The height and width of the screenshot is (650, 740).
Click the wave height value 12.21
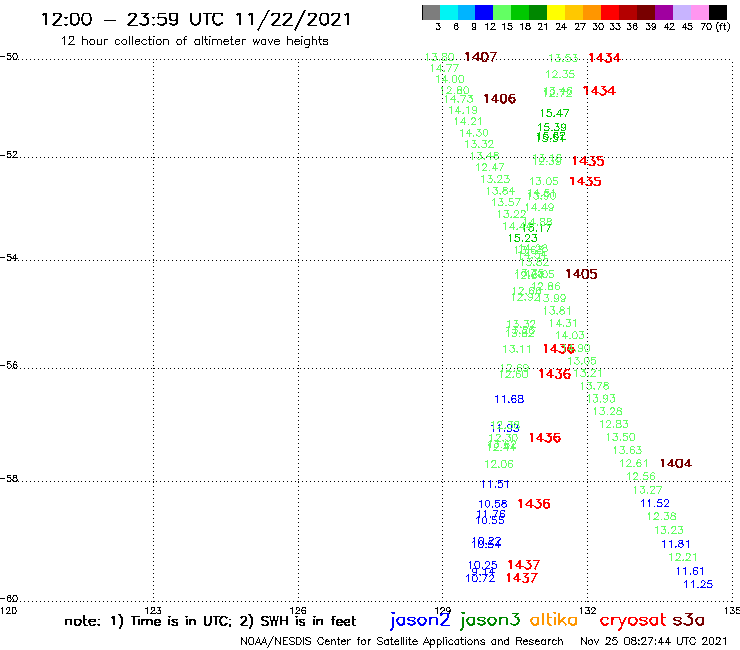pos(683,557)
